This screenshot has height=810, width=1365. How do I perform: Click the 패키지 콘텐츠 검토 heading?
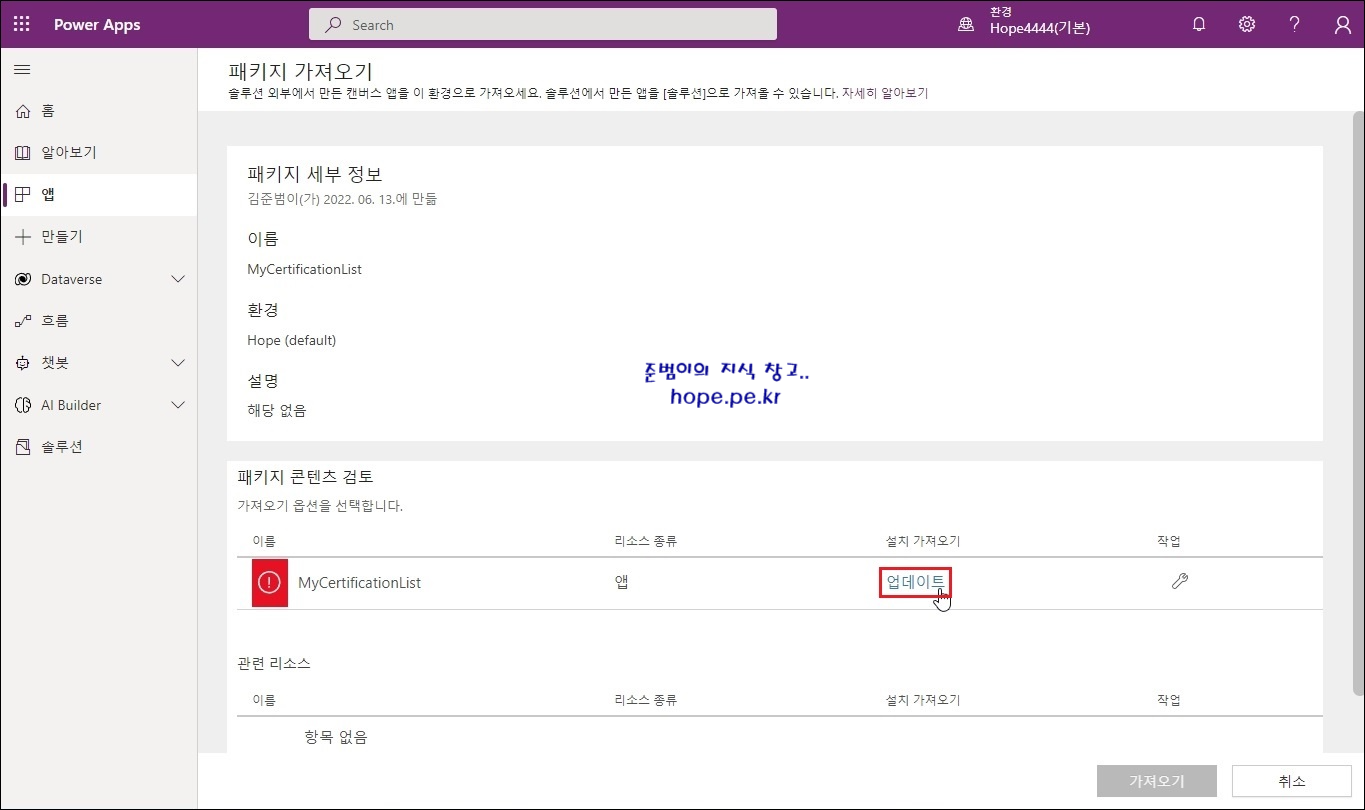pos(305,477)
